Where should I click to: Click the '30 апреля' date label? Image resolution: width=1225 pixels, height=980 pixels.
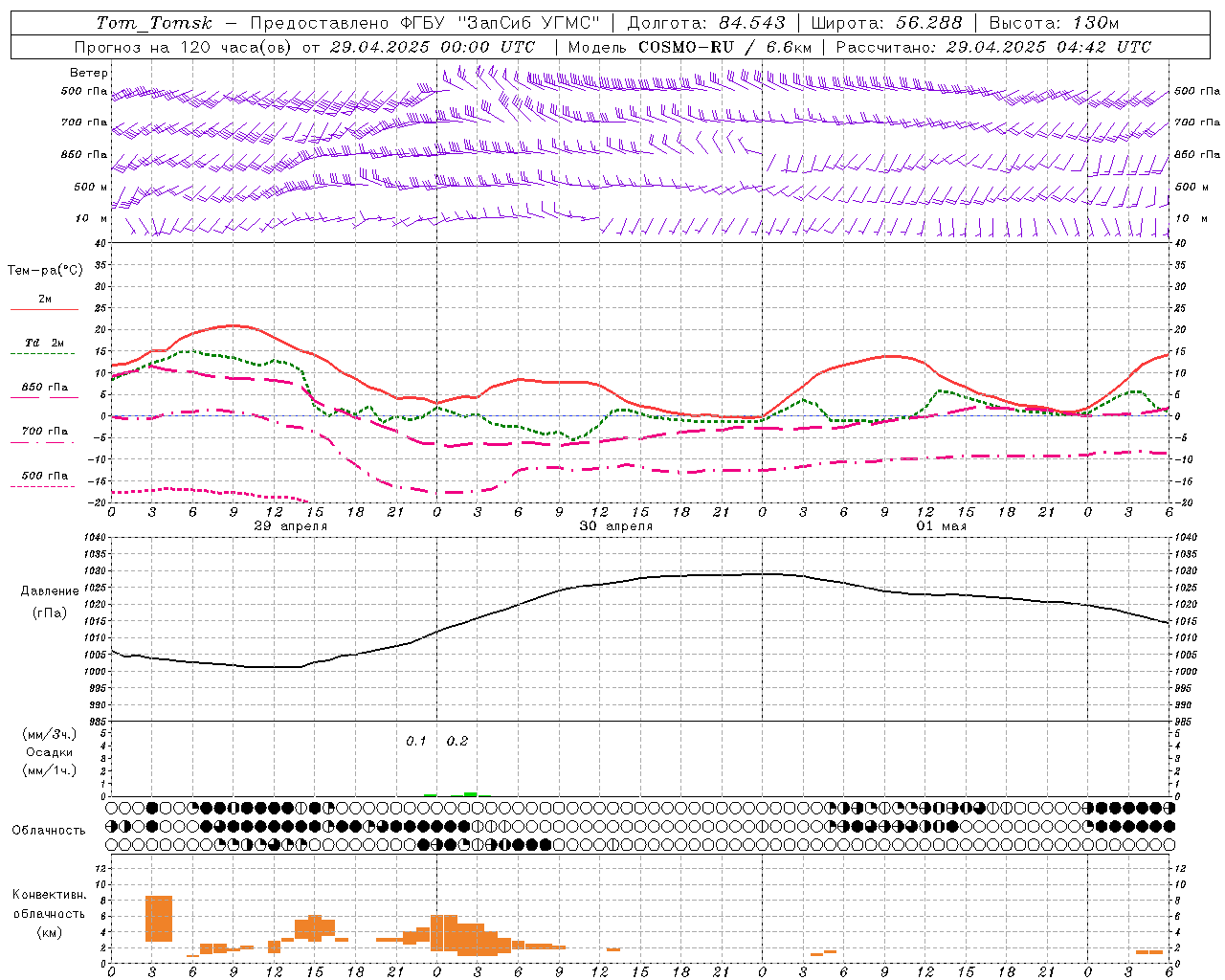click(616, 526)
